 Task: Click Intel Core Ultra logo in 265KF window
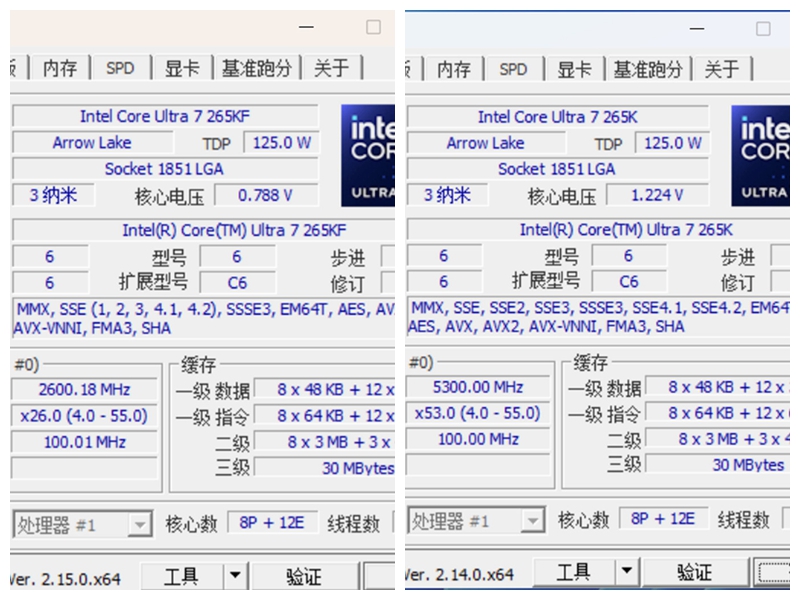point(368,156)
